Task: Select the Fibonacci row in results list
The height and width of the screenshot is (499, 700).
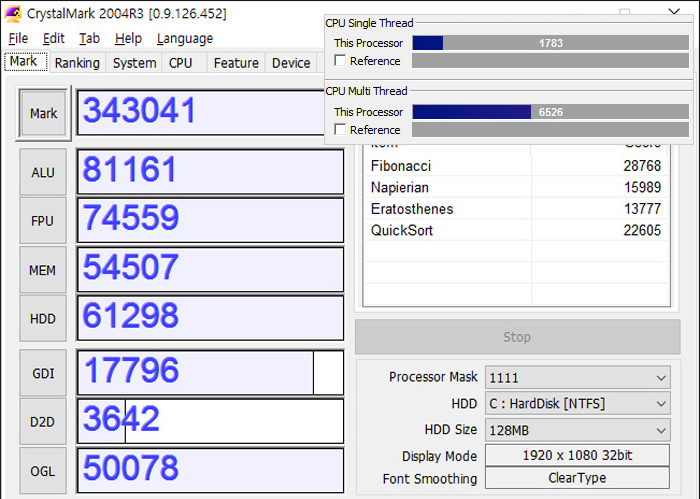Action: point(516,166)
